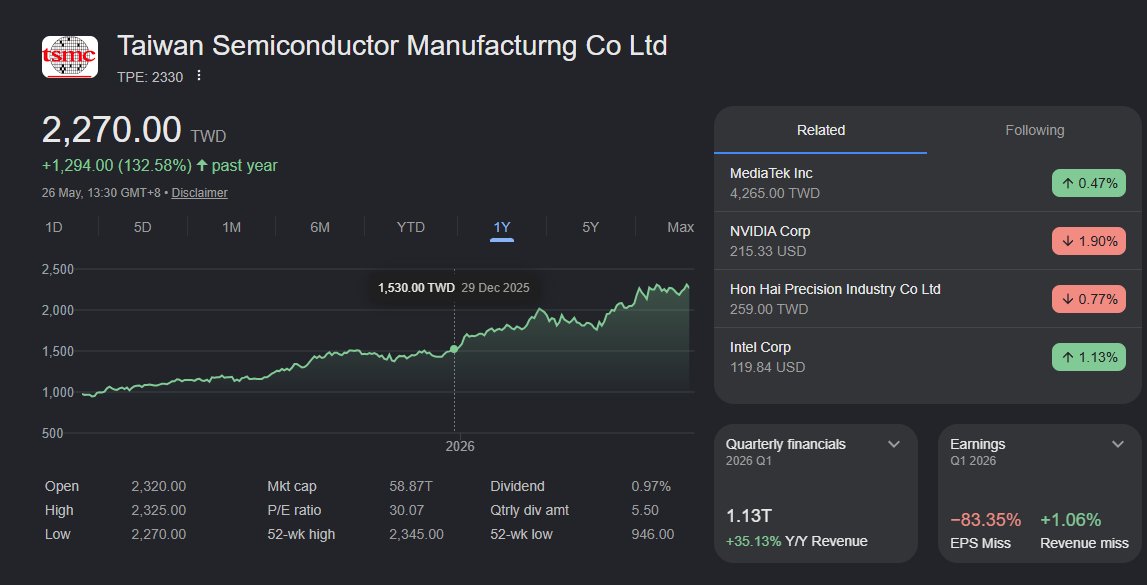Screen dimensions: 1147x585
Task: Click the company name heading
Action: coord(392,46)
